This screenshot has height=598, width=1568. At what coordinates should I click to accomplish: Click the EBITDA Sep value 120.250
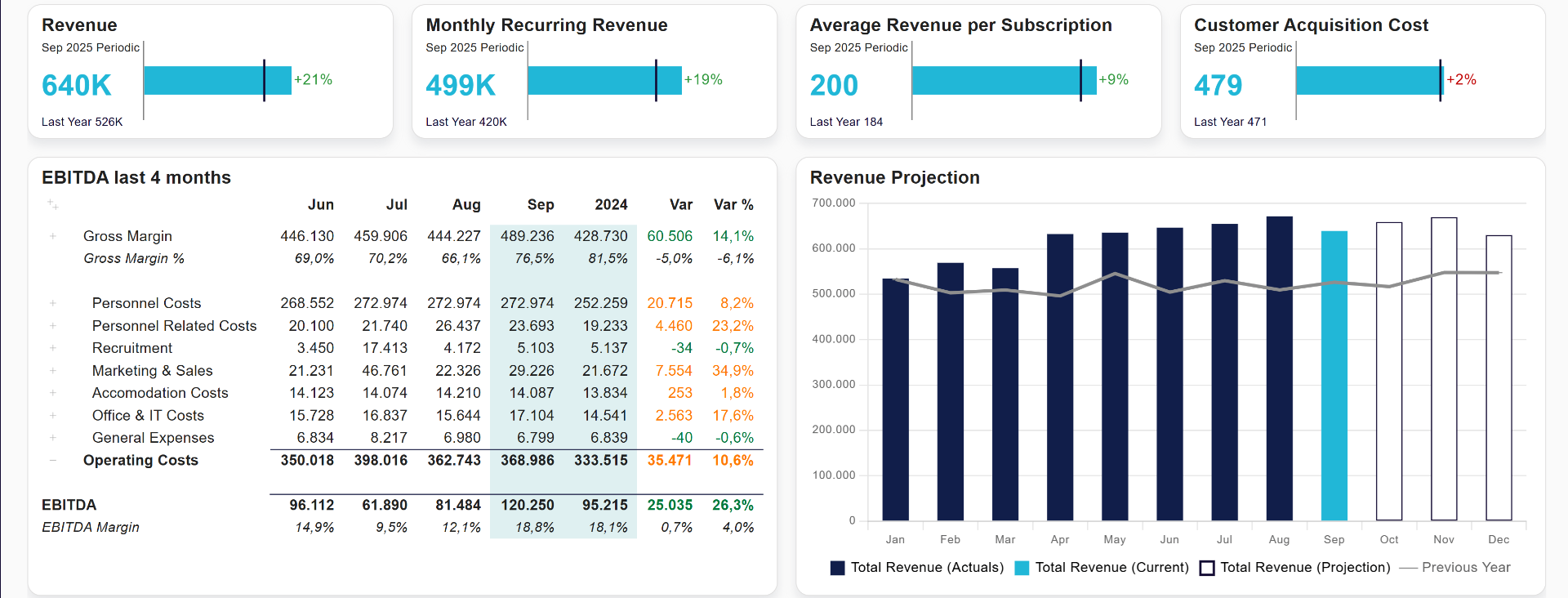(528, 505)
